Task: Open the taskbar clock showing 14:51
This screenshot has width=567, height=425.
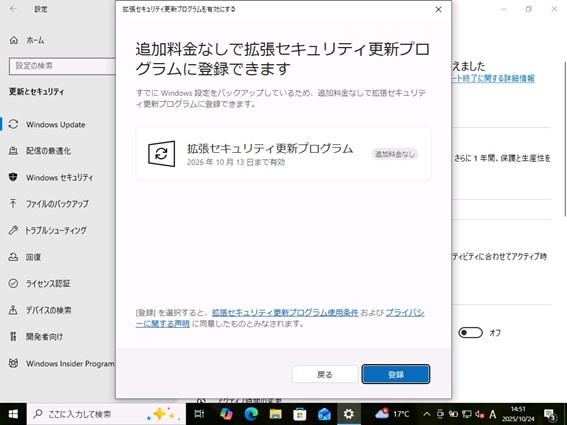Action: [518, 414]
